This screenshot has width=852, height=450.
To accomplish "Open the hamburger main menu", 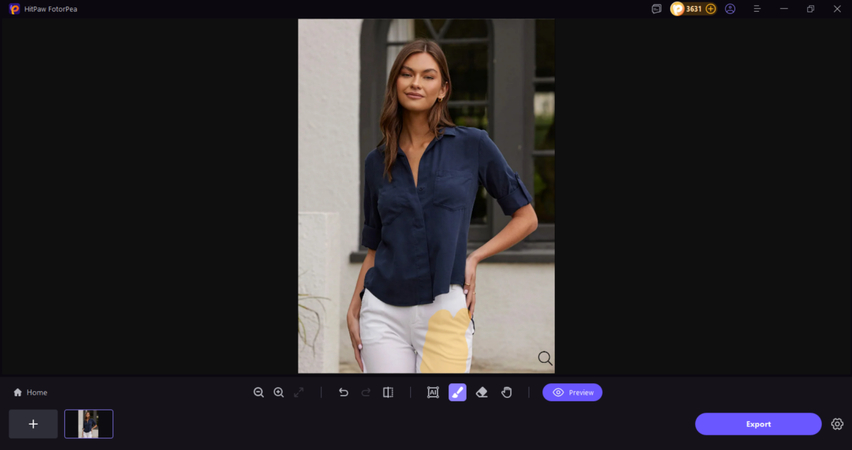I will 757,9.
